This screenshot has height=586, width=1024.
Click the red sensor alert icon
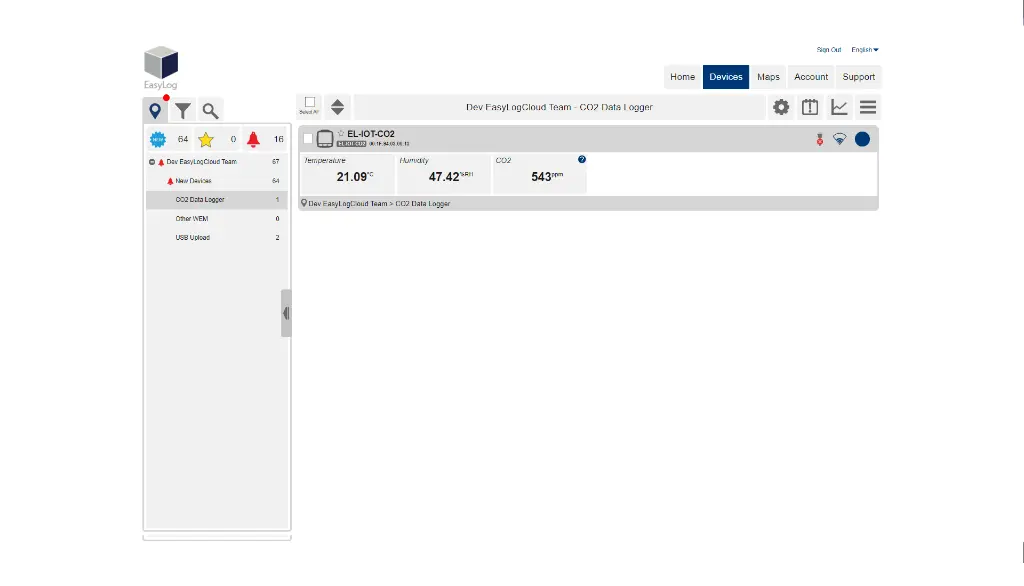tap(820, 139)
